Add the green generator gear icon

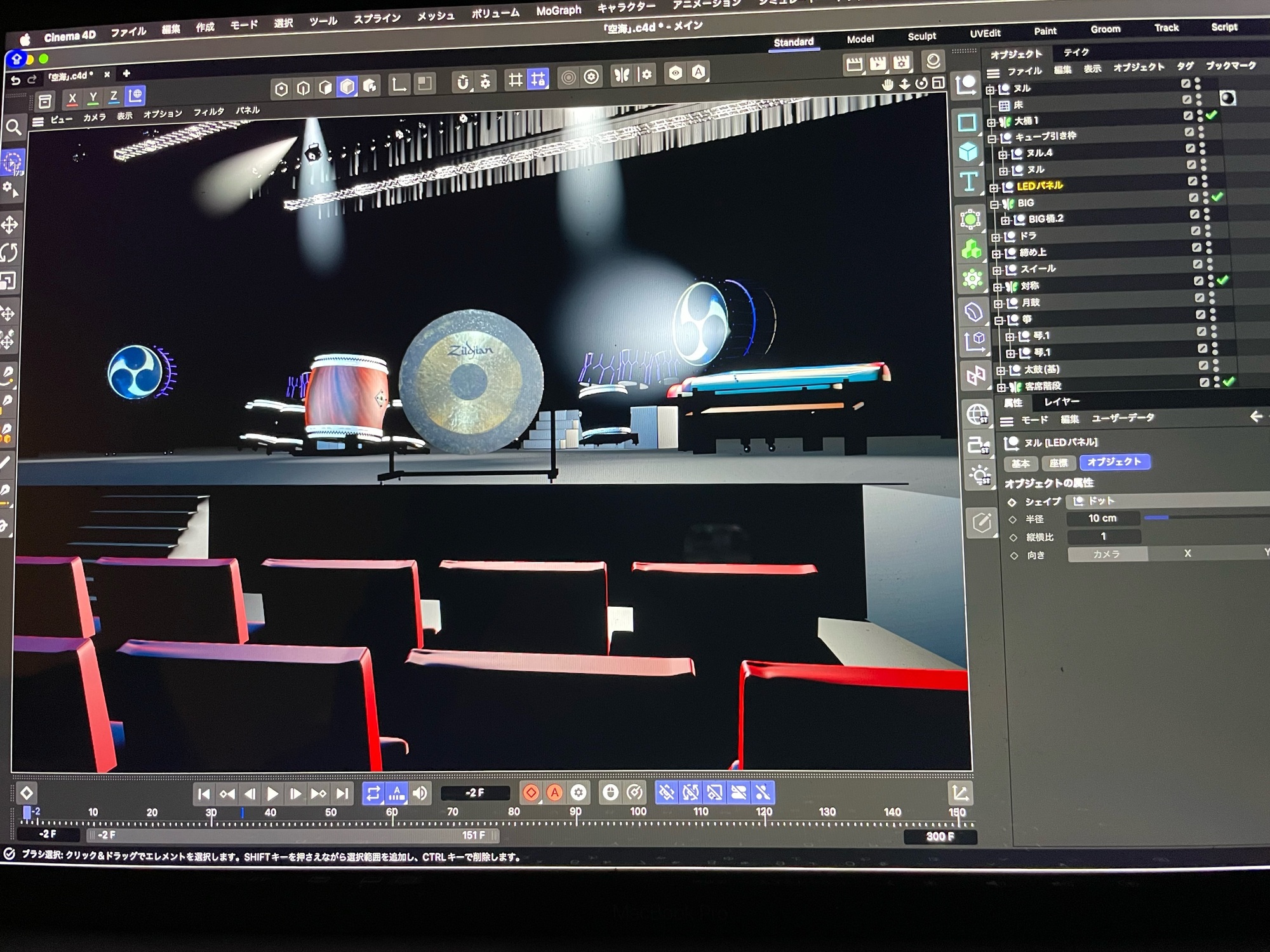coord(972,279)
